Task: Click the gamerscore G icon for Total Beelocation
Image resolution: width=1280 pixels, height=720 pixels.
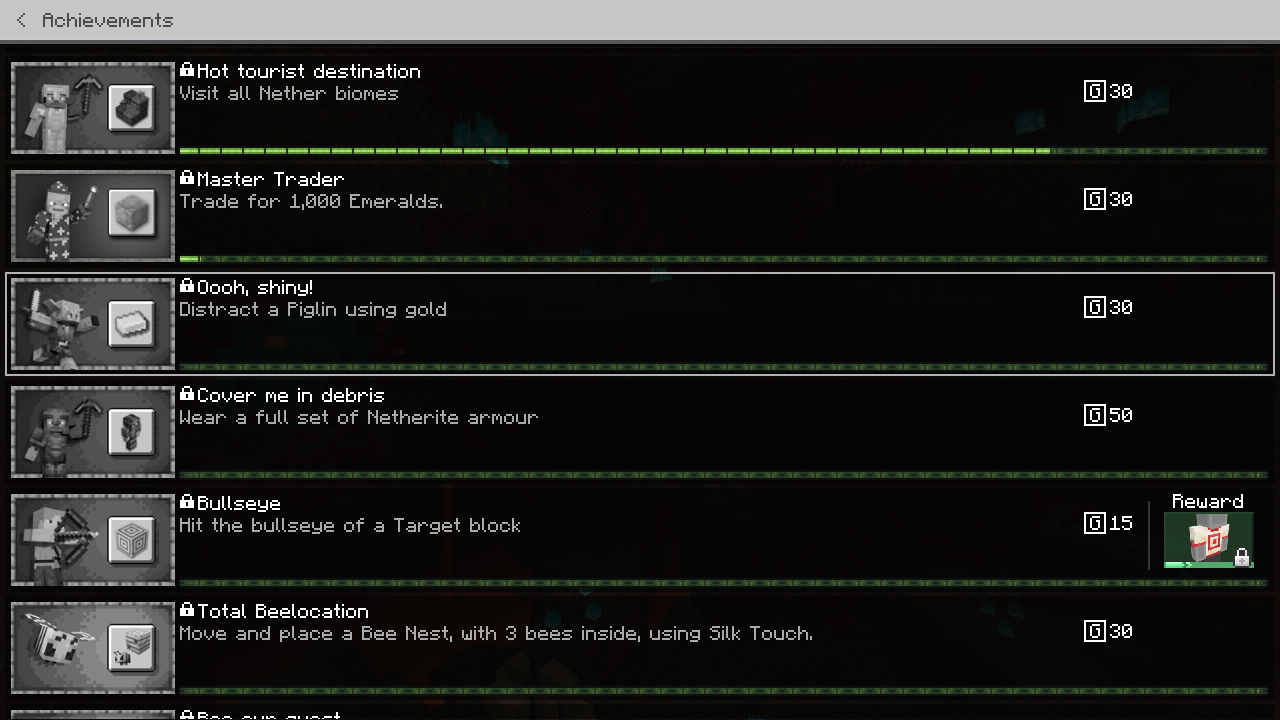Action: [x=1095, y=631]
